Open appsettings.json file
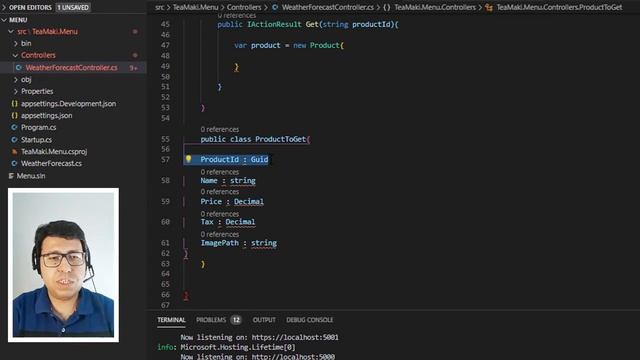Image resolution: width=640 pixels, height=360 pixels. coord(47,116)
